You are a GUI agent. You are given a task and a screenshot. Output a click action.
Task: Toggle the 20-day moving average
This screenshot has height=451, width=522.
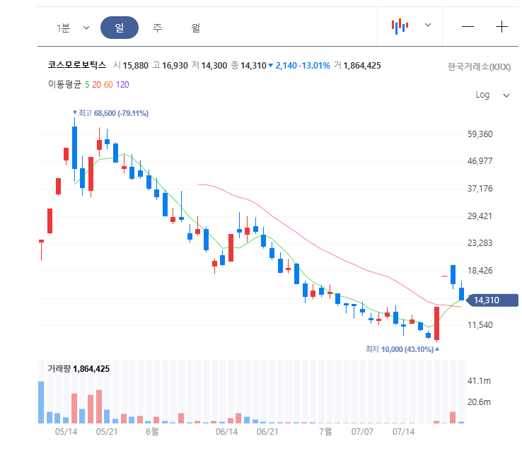(x=97, y=85)
